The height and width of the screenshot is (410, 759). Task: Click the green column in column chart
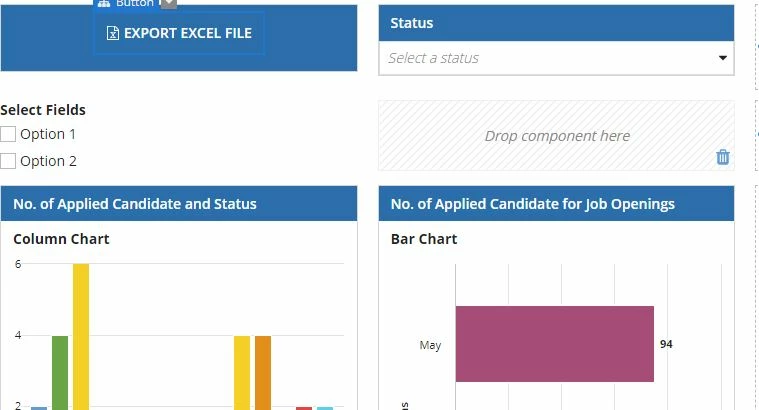pos(60,373)
